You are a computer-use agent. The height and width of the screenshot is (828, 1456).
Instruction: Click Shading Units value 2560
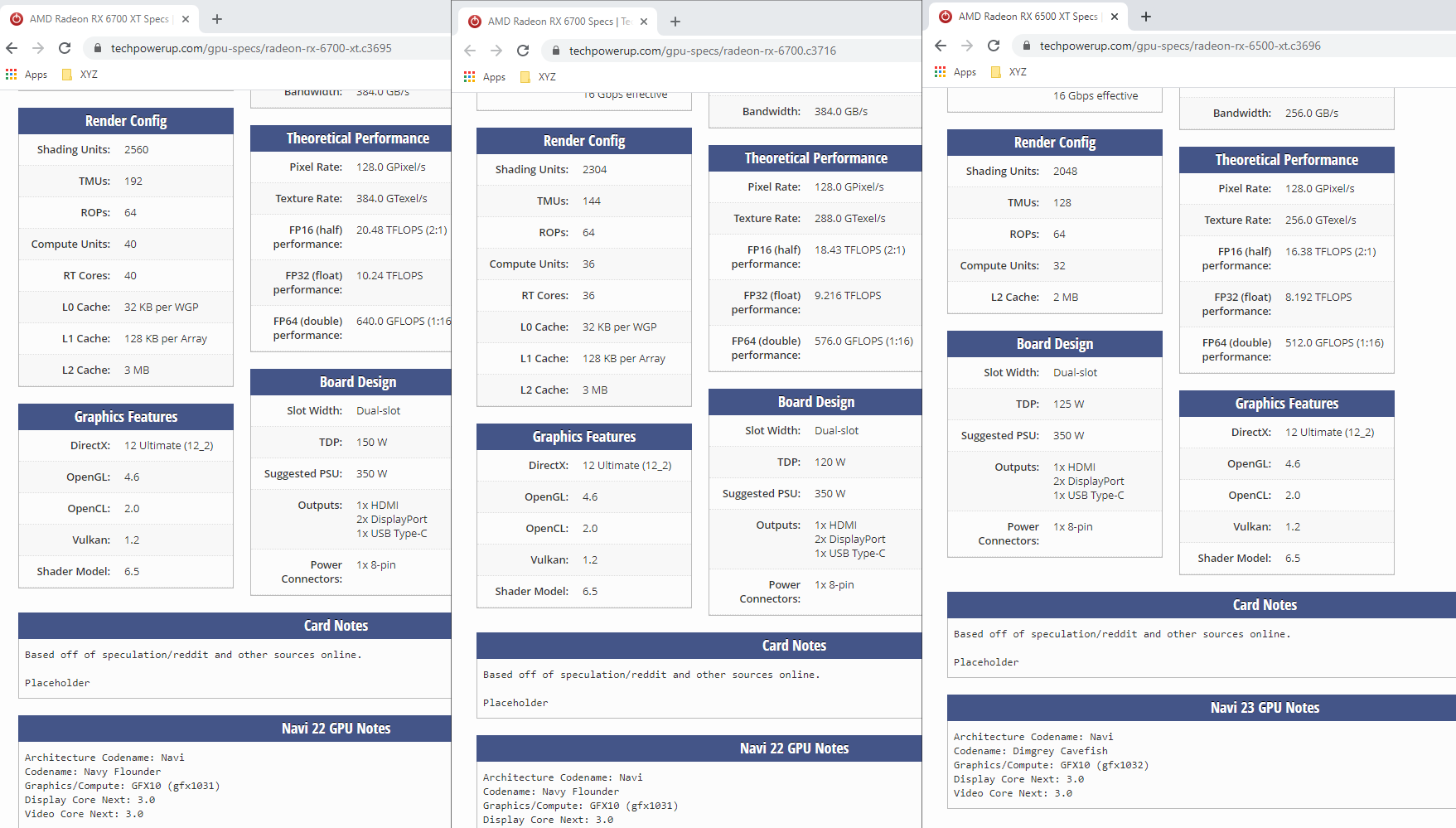point(137,150)
